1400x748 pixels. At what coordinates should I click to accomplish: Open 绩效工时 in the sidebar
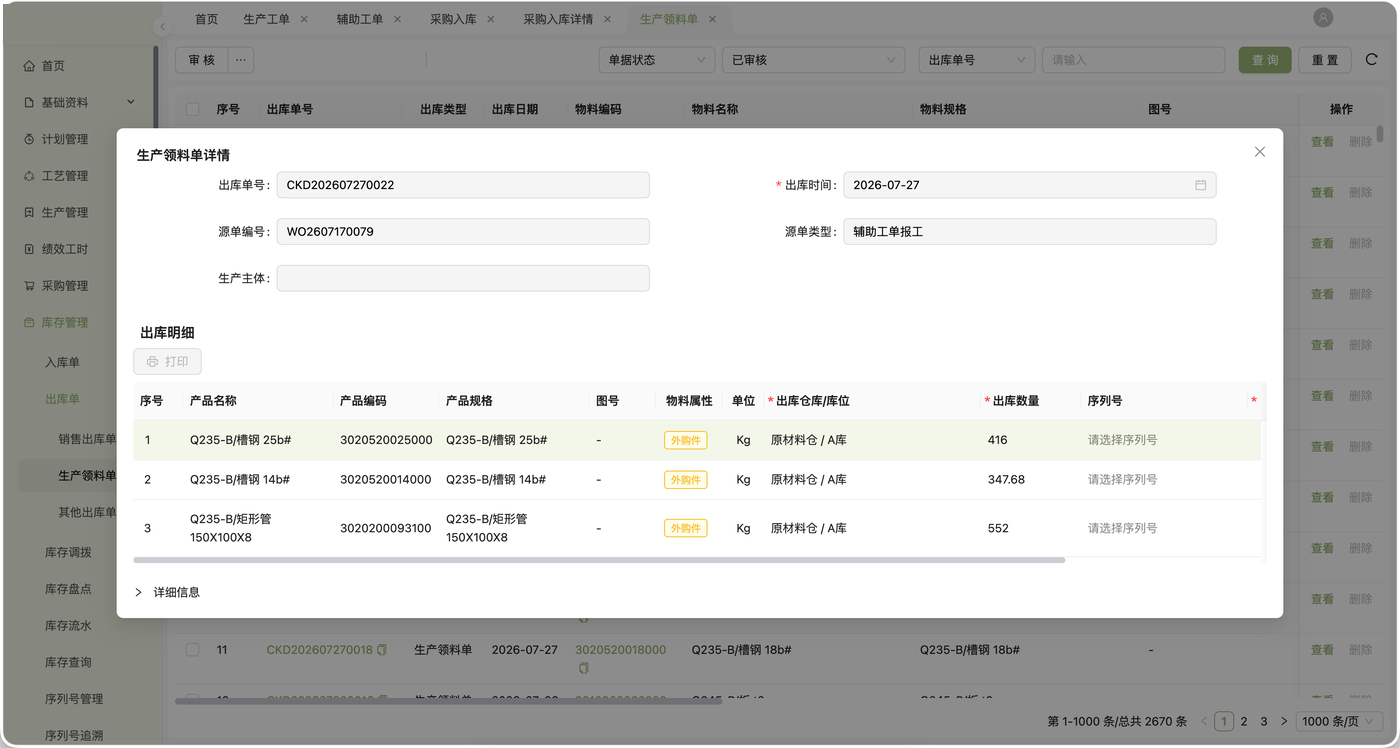65,249
